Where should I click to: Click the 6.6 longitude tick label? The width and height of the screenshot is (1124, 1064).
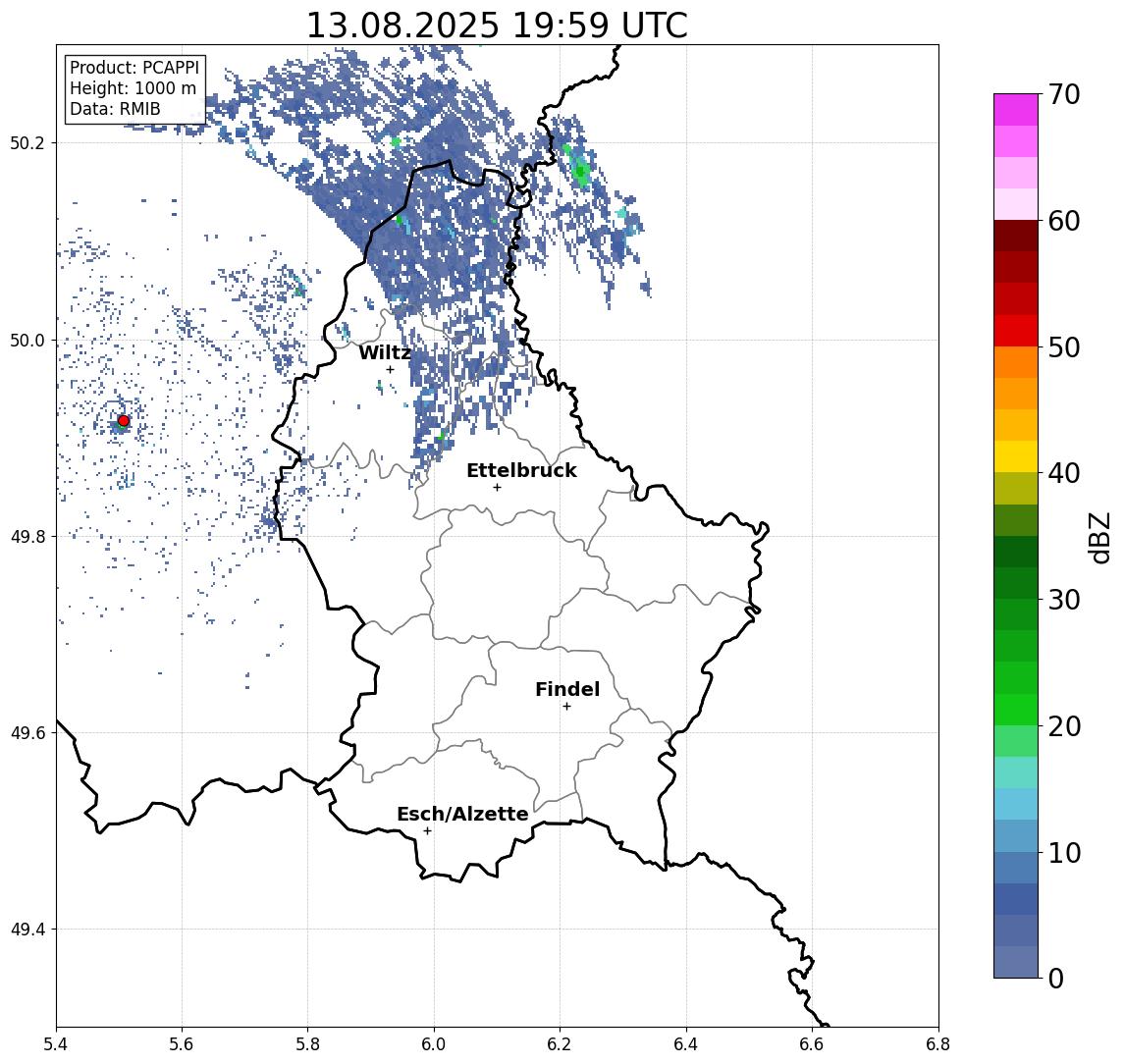pos(812,1044)
